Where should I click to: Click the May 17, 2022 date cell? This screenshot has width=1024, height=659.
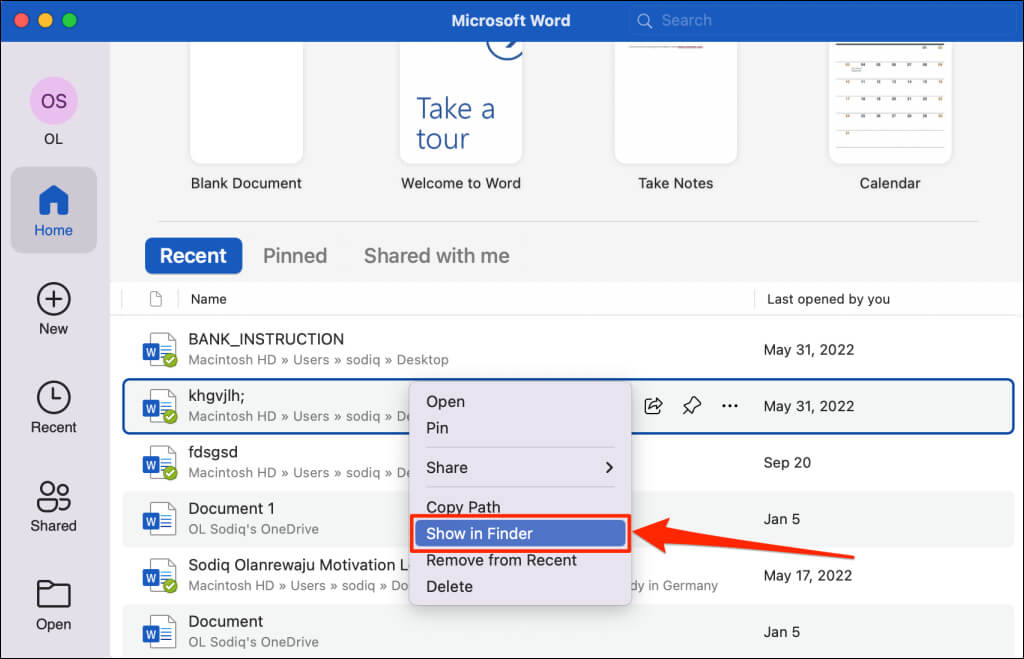808,575
